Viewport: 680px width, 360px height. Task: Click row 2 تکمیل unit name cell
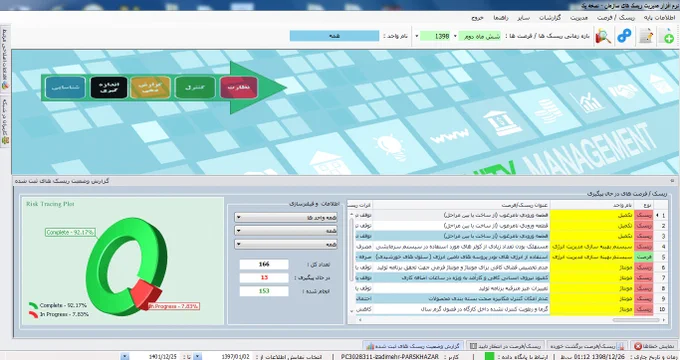click(x=592, y=226)
